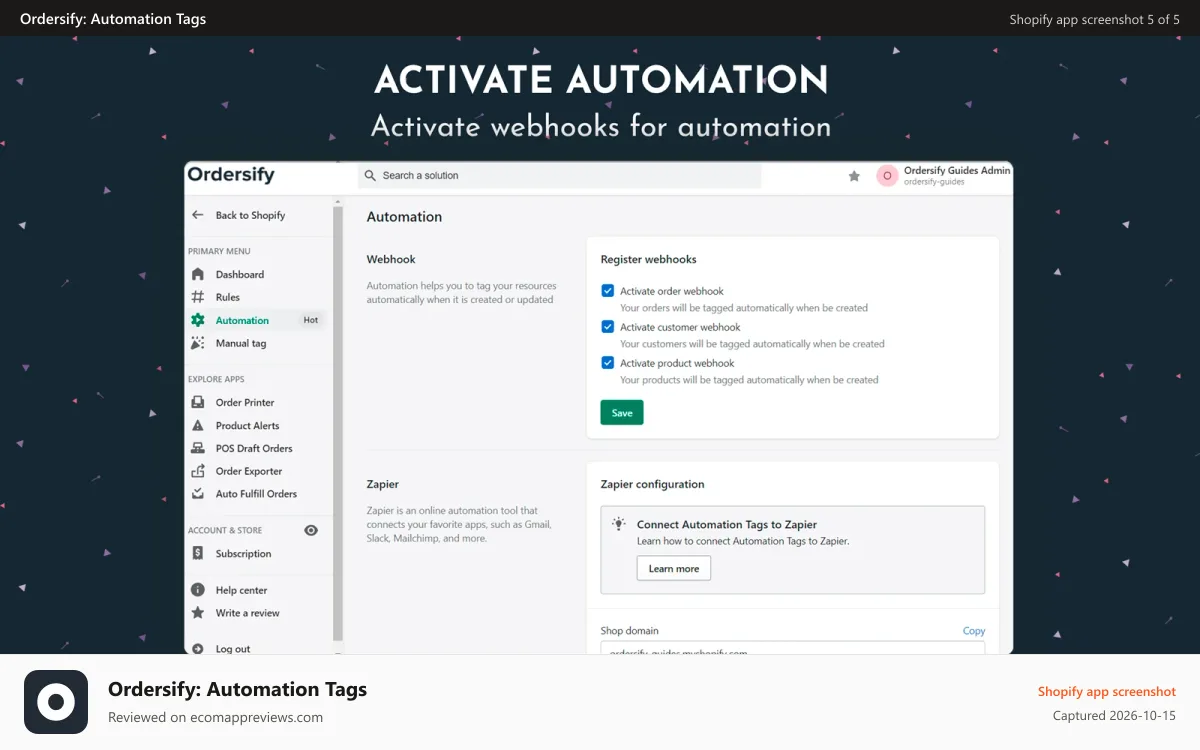Click the Subscription dollar icon
This screenshot has width=1200, height=750.
tap(197, 553)
